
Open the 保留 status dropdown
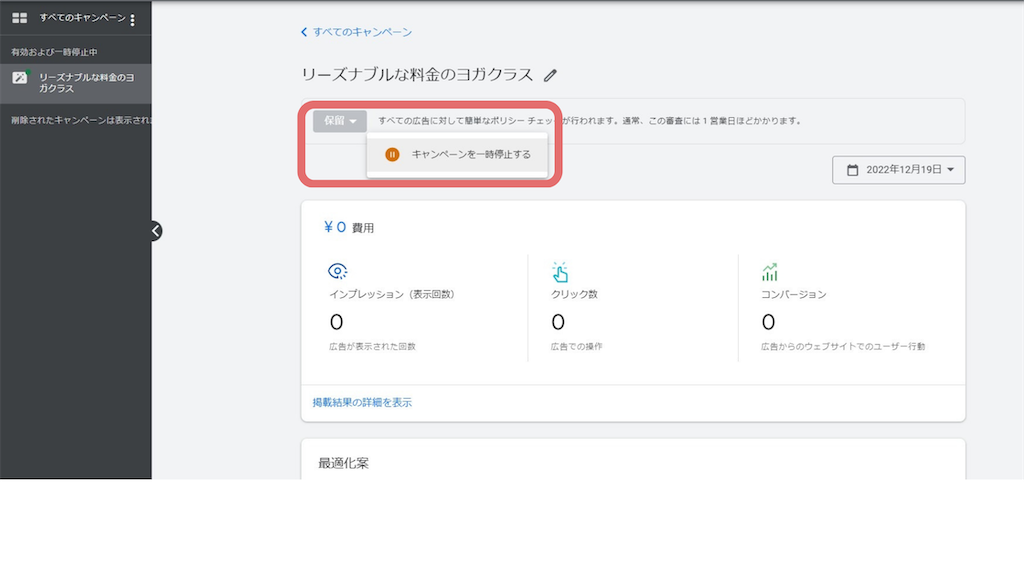pos(340,121)
